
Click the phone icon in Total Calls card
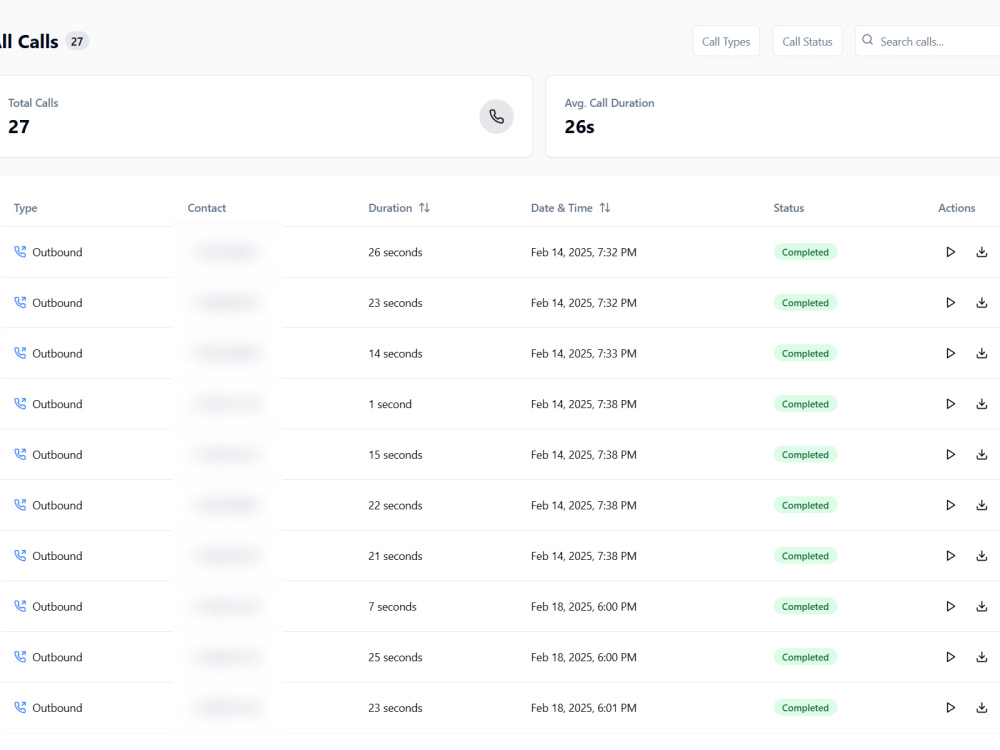point(496,117)
